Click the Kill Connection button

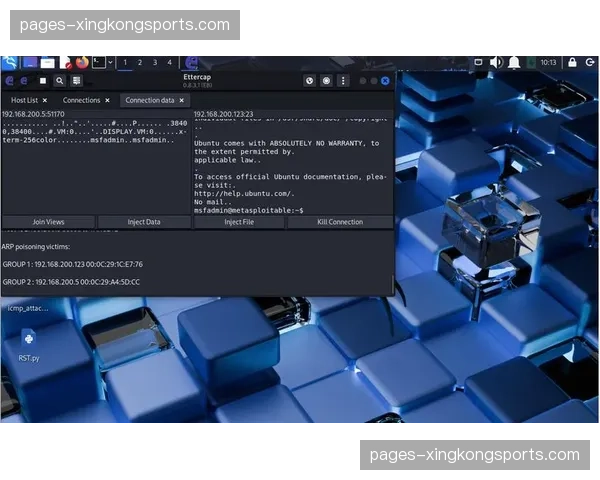340,222
